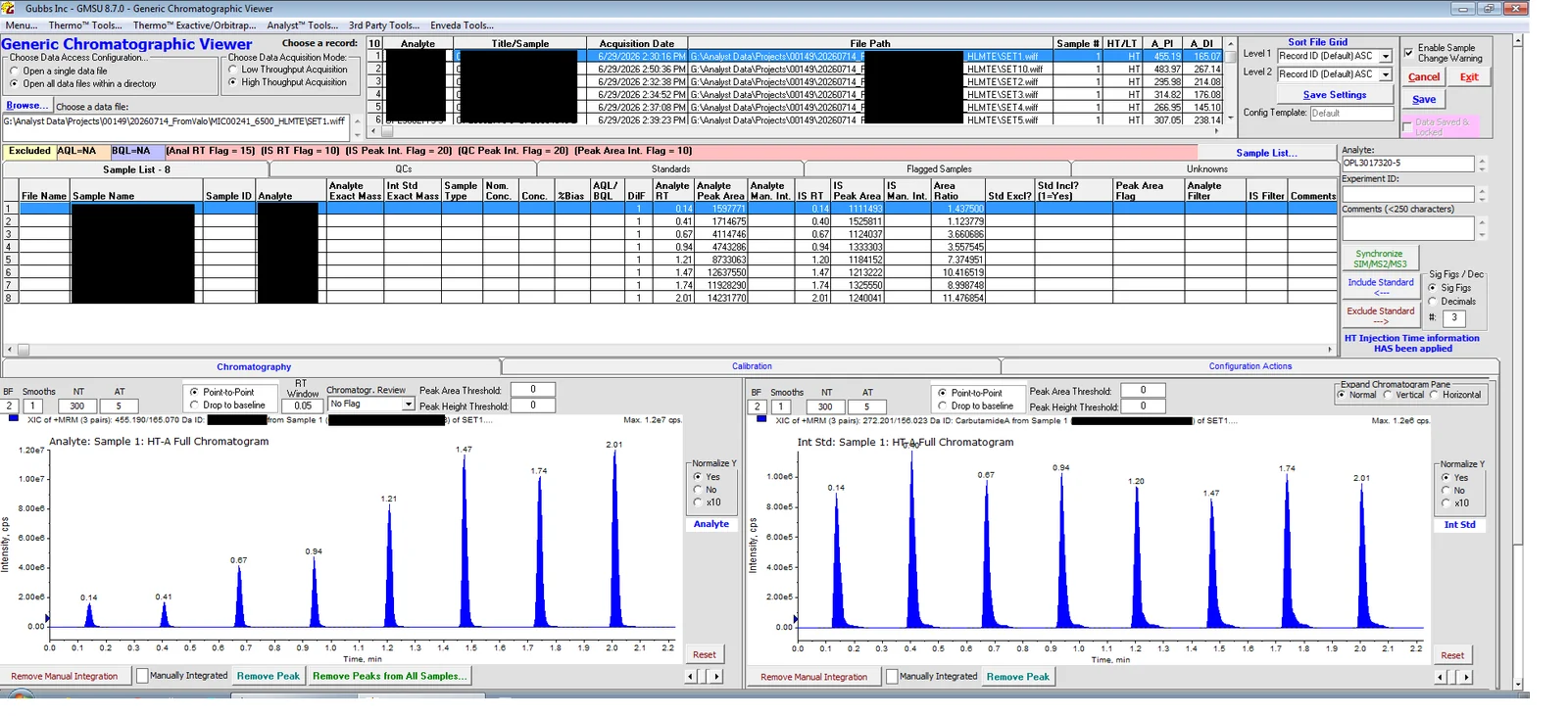Click Exclude Standard button
Screen dimensions: 1568x716
pyautogui.click(x=1380, y=315)
